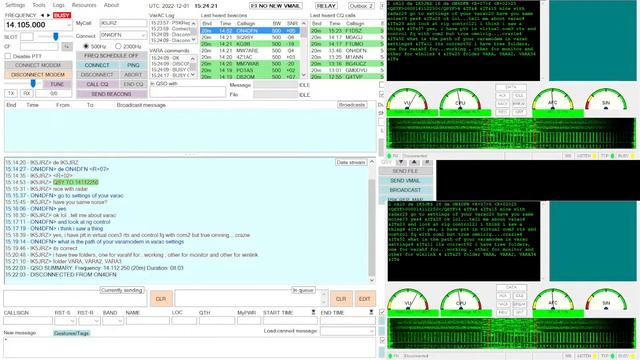Click the SEND FILE button
The width and height of the screenshot is (640, 360).
click(405, 171)
